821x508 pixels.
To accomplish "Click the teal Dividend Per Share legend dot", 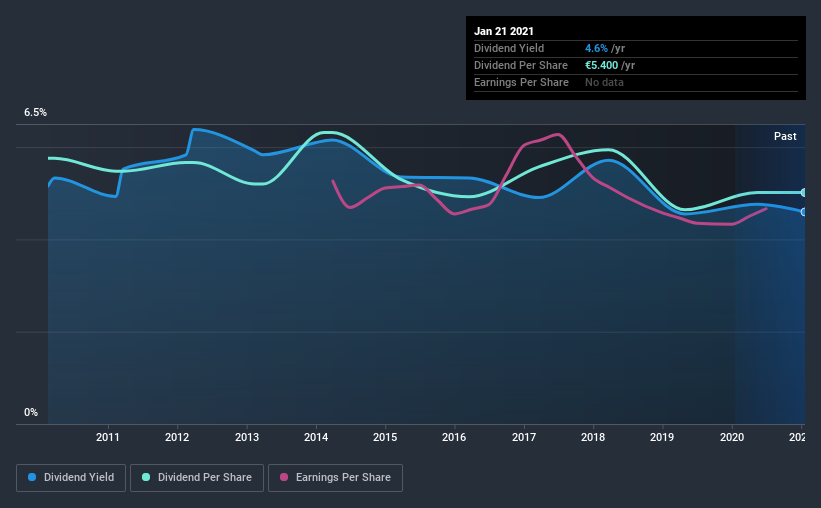I will 146,477.
